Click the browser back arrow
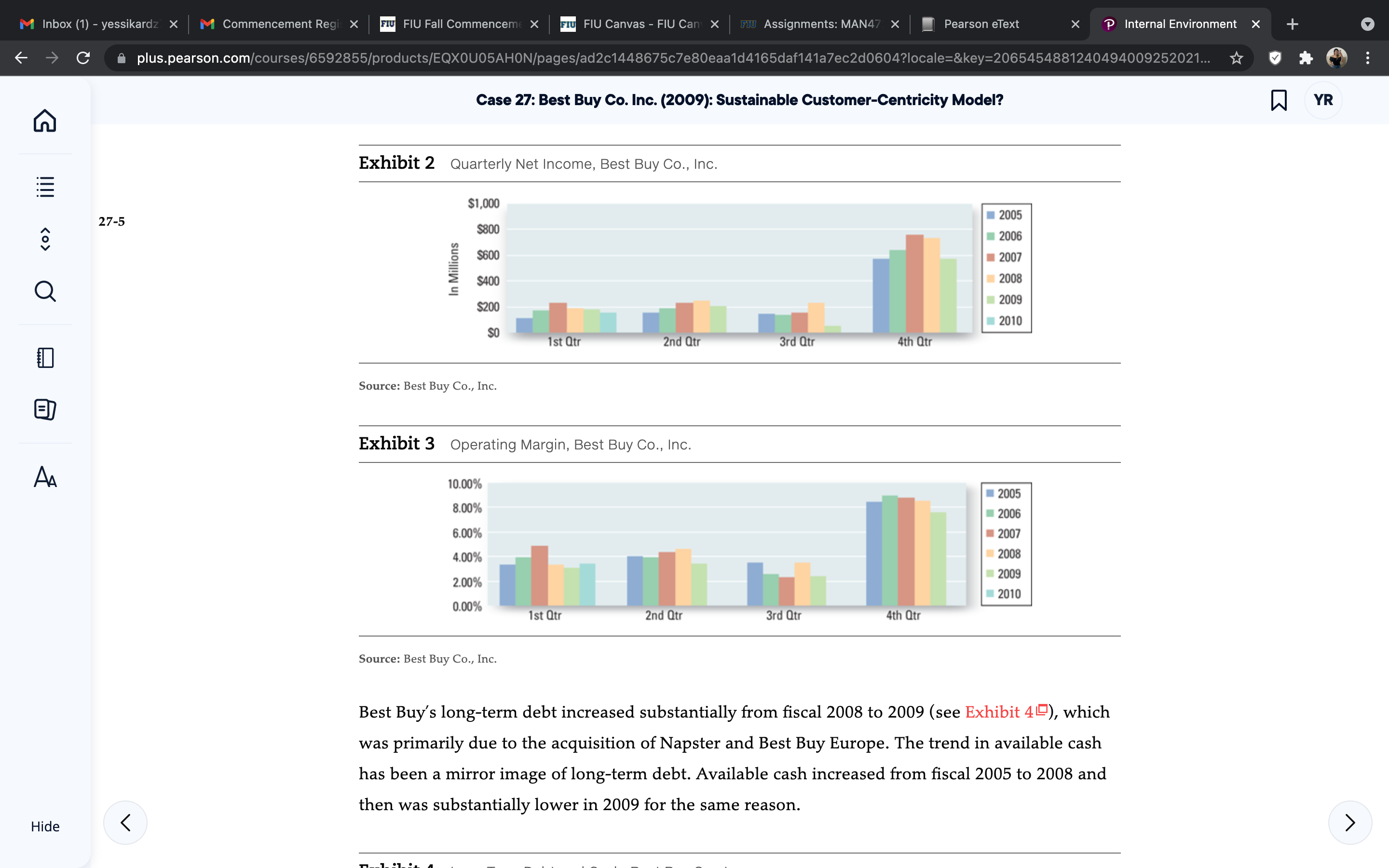 tap(21, 58)
